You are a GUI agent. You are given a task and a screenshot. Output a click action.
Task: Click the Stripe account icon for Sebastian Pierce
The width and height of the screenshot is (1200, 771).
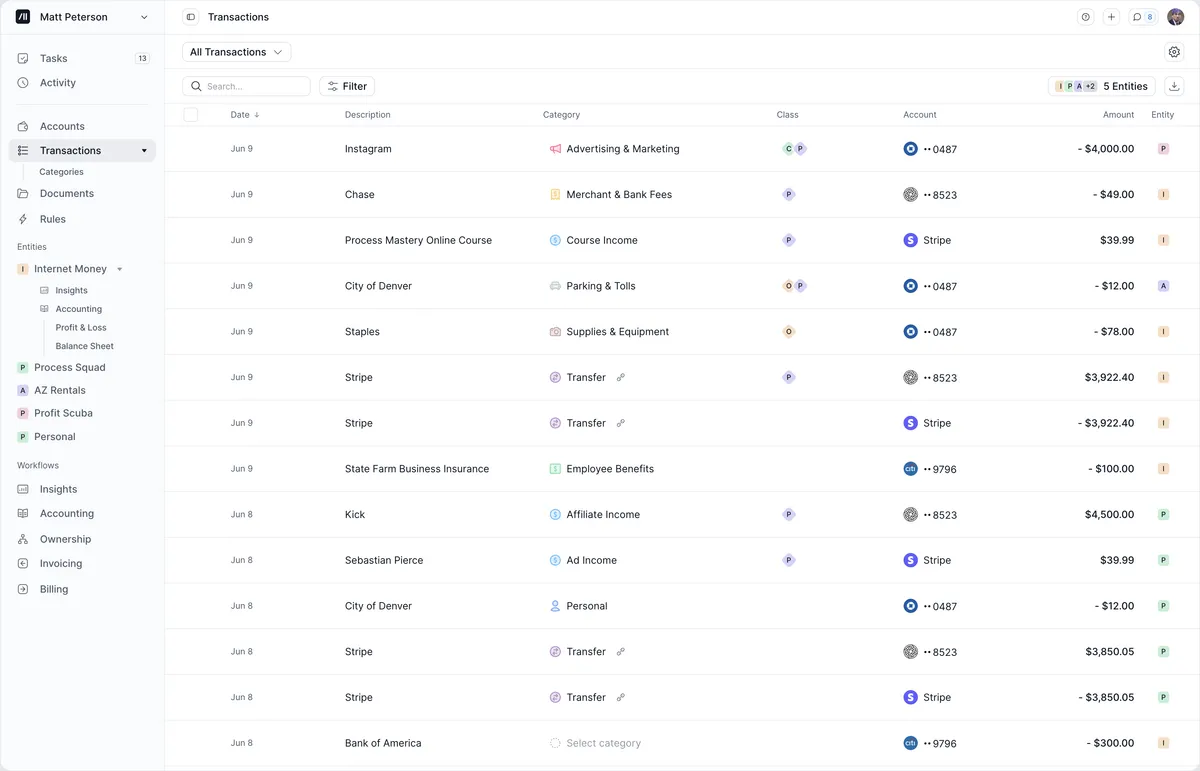tap(910, 560)
